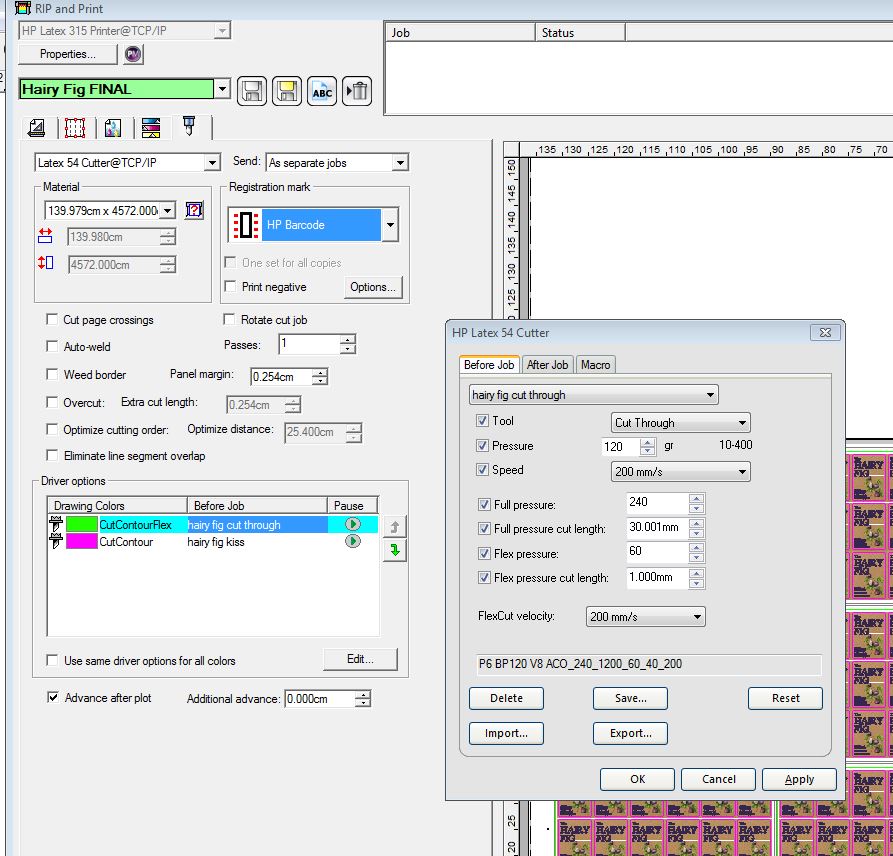The image size is (893, 856).
Task: Increase Pressure value with up stepper
Action: [x=648, y=443]
